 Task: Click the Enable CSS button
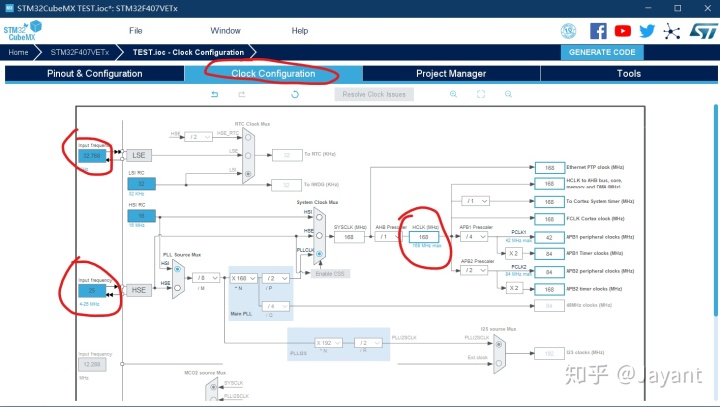(x=330, y=274)
